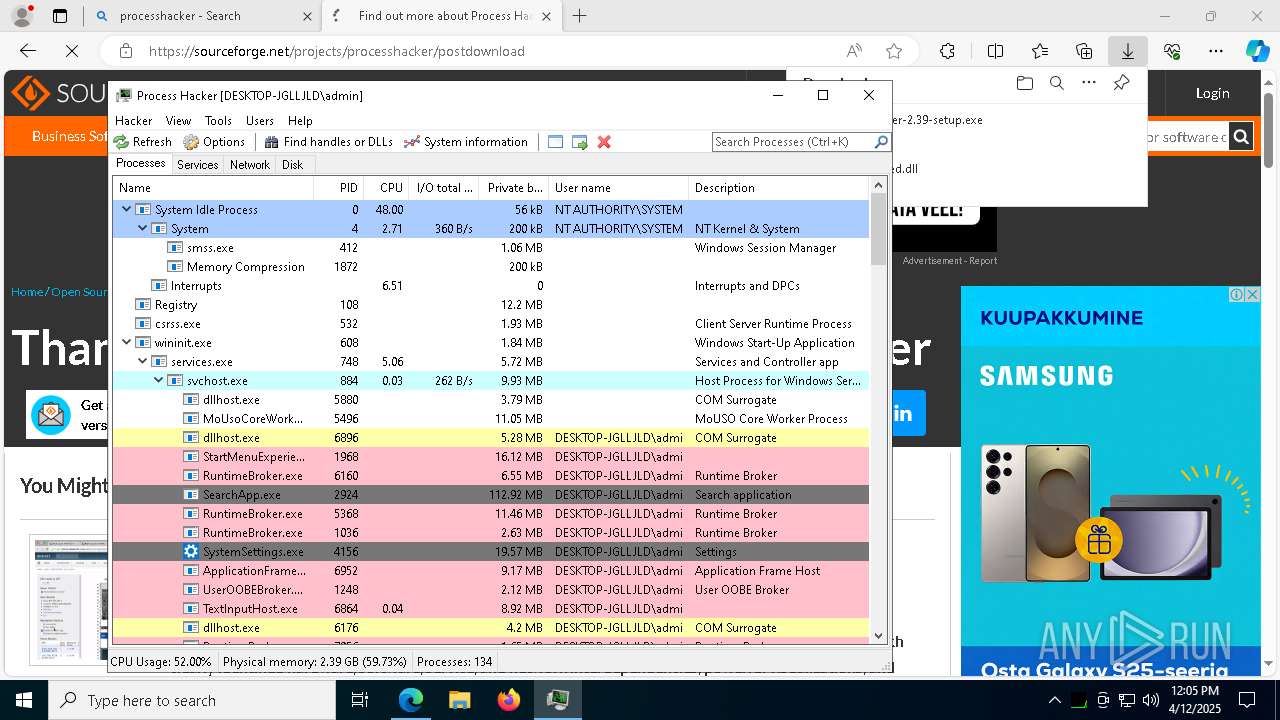
Task: Click the find window and thread icon
Action: [x=580, y=142]
